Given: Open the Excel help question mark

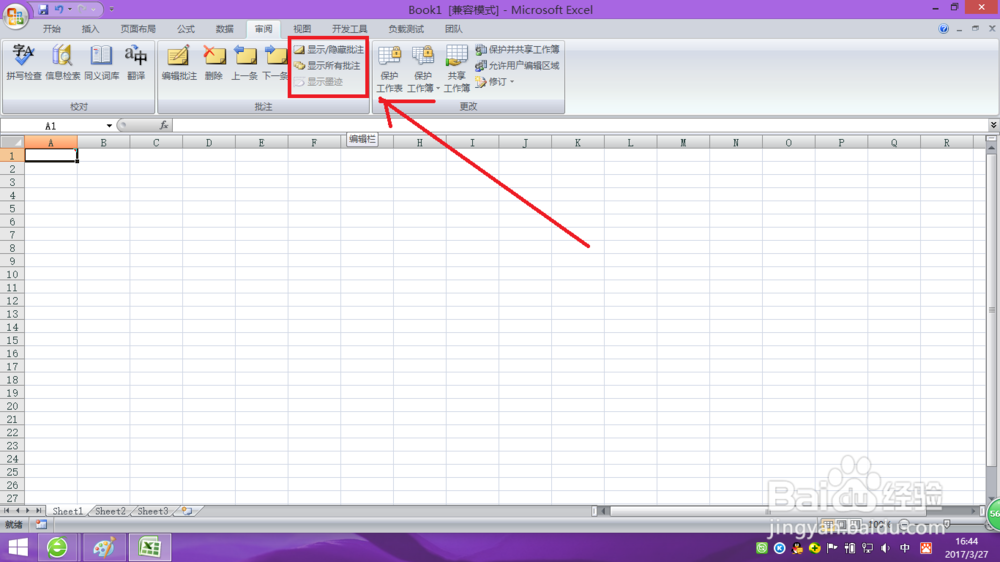Looking at the screenshot, I should tap(943, 29).
